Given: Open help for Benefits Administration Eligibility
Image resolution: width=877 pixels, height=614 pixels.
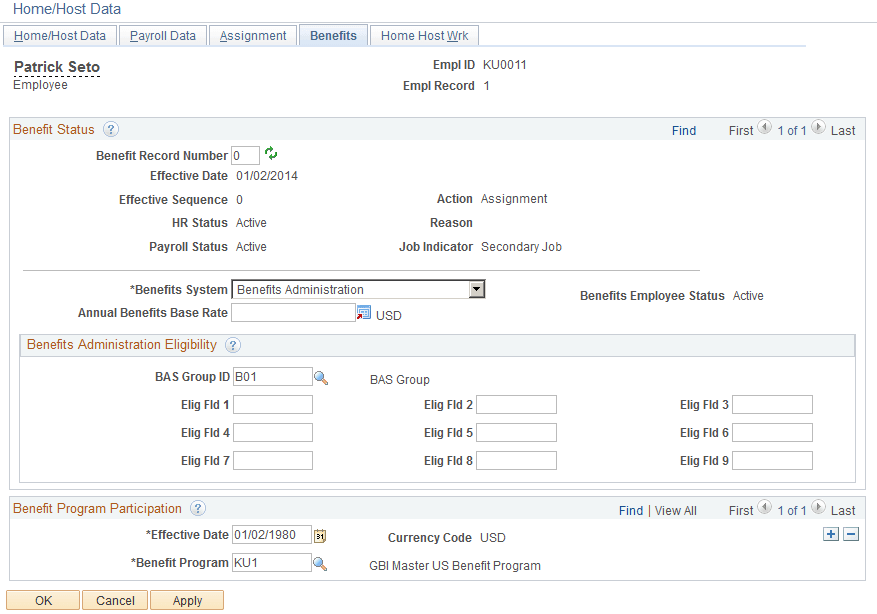Looking at the screenshot, I should click(234, 345).
